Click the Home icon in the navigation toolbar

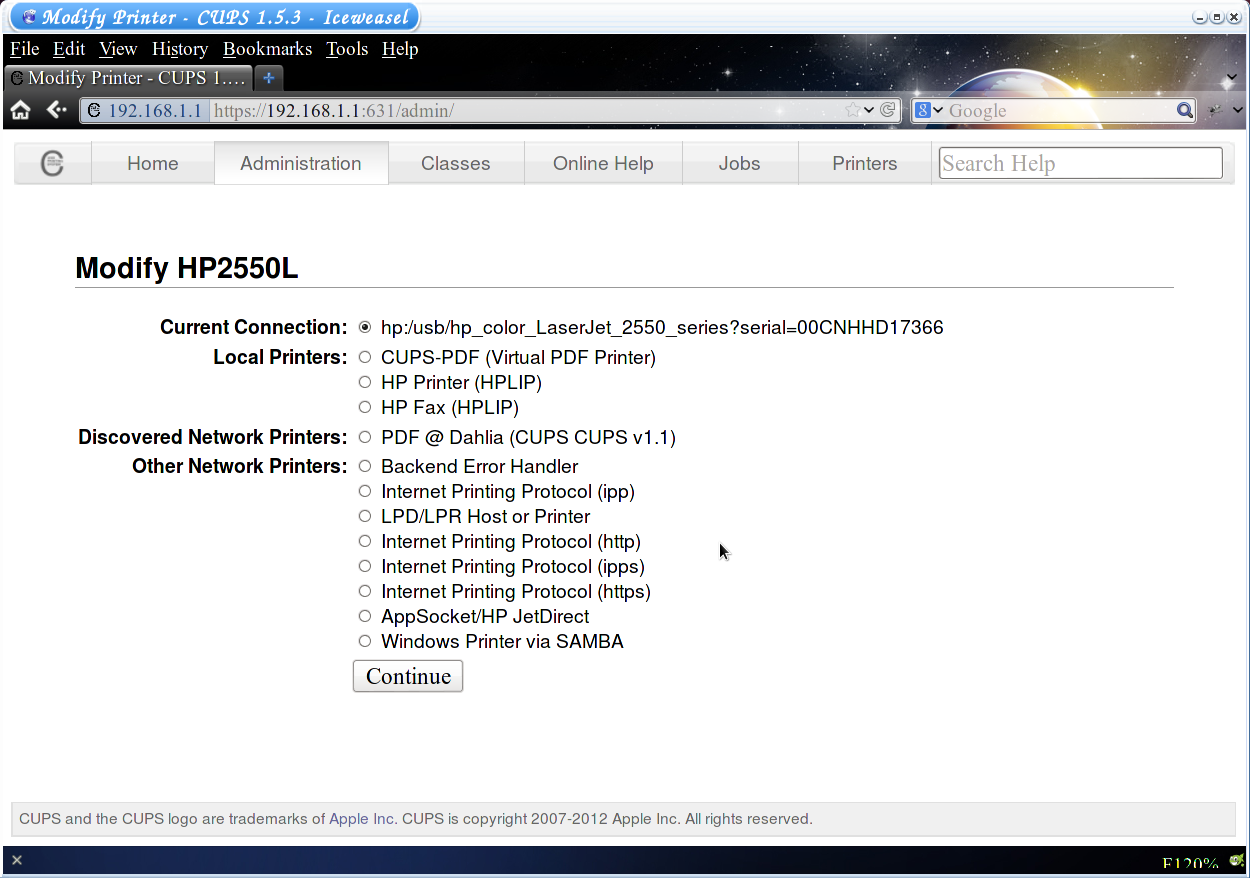tap(21, 110)
